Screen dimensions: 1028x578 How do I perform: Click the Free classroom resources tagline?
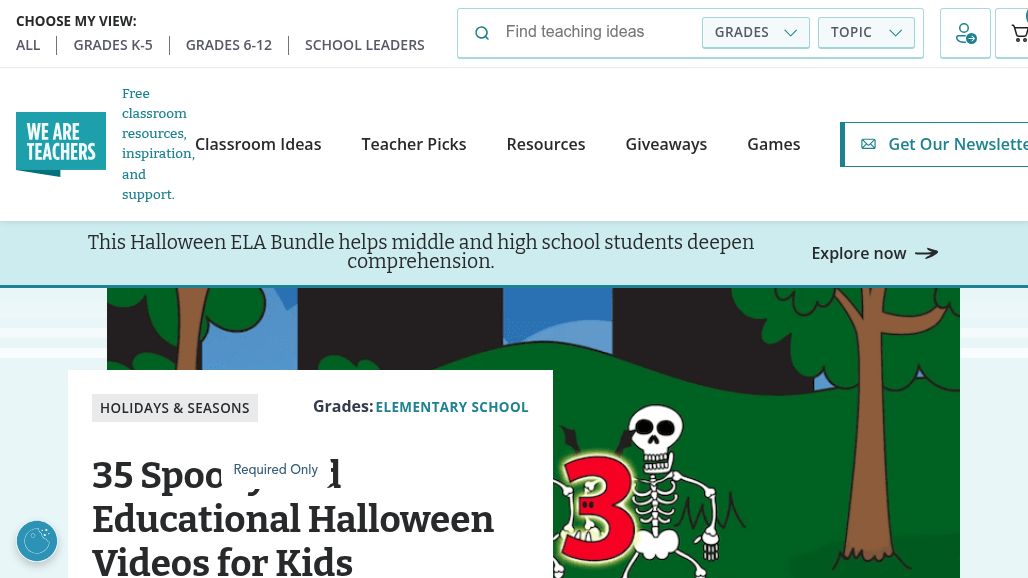[x=158, y=144]
